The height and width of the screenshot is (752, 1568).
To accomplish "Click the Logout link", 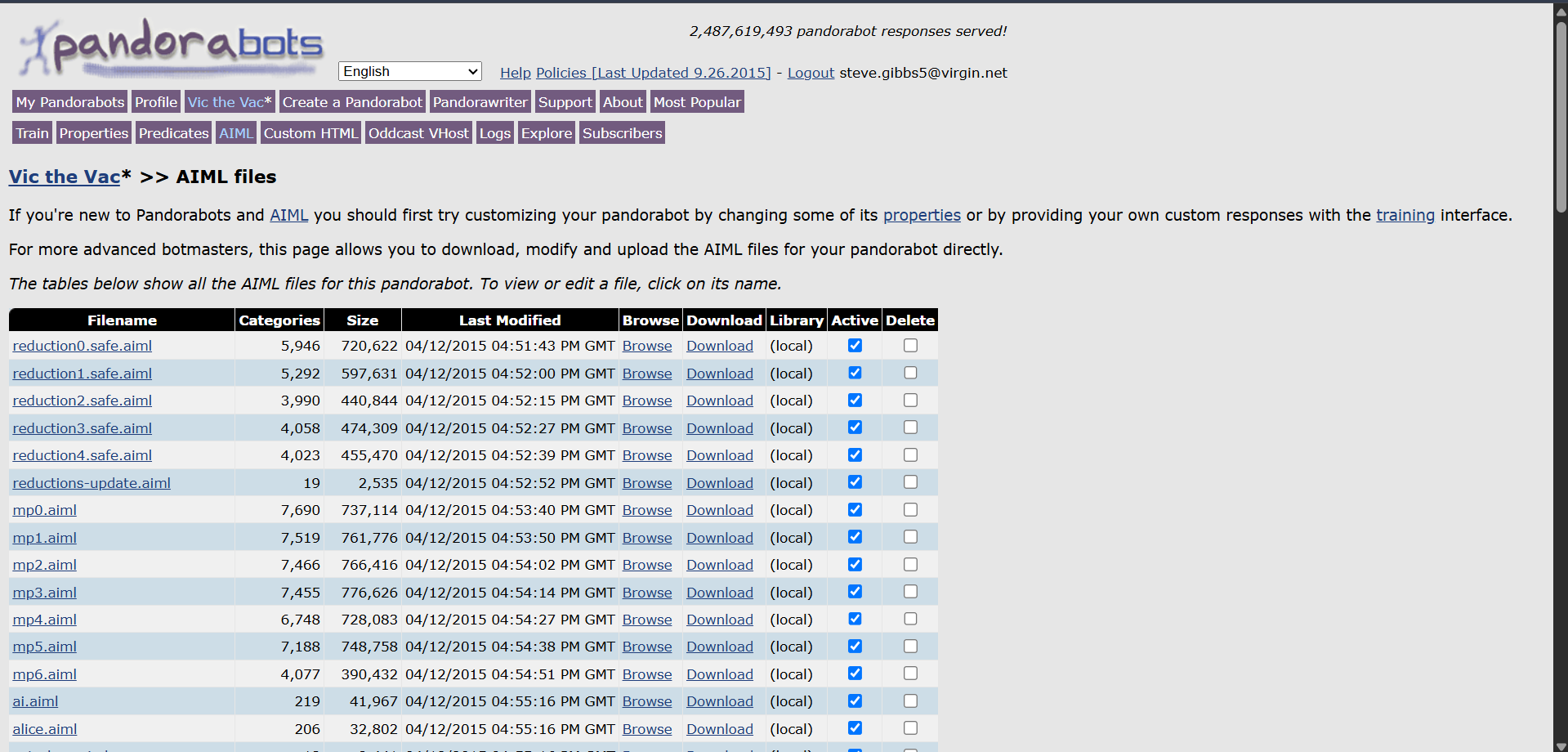I will [x=811, y=73].
